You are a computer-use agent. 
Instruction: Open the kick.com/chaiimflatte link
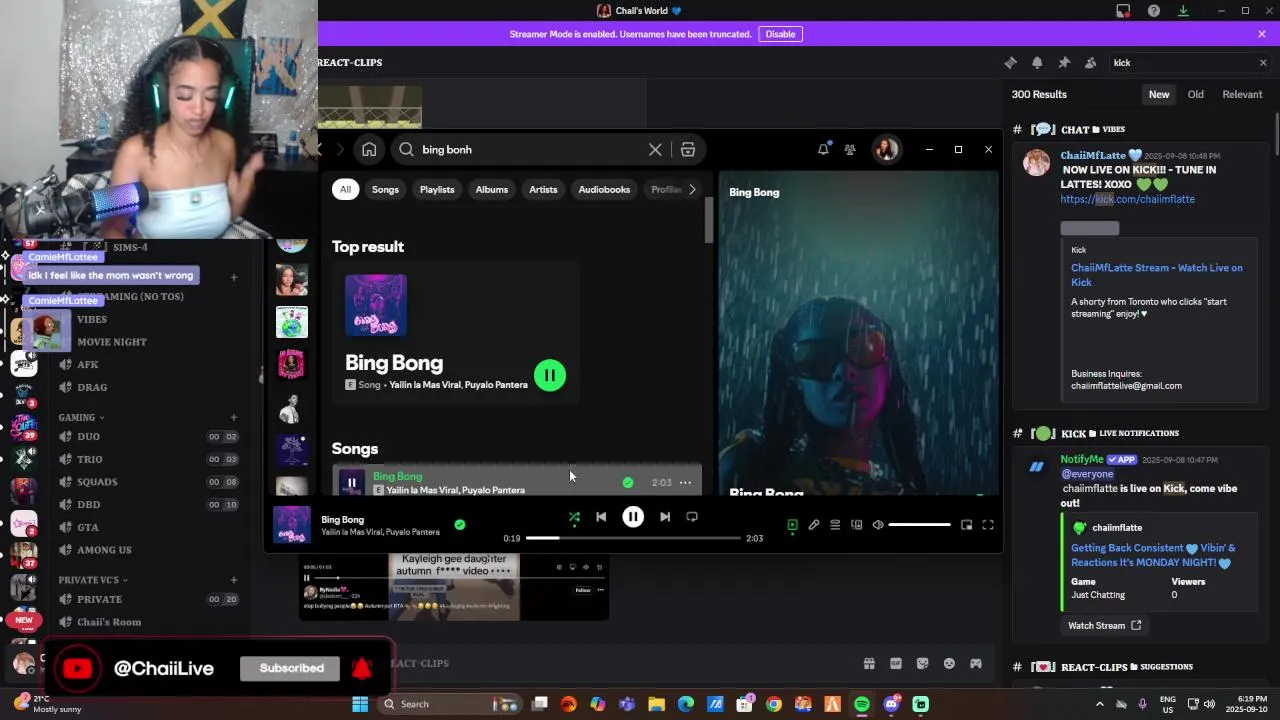point(1128,199)
